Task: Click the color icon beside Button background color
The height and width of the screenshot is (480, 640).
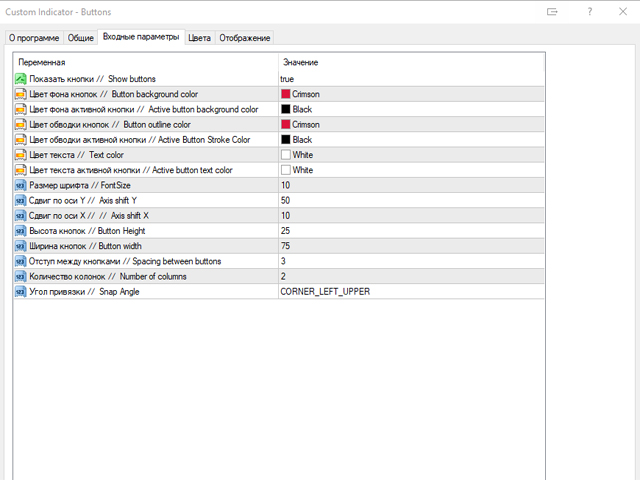Action: (20, 94)
